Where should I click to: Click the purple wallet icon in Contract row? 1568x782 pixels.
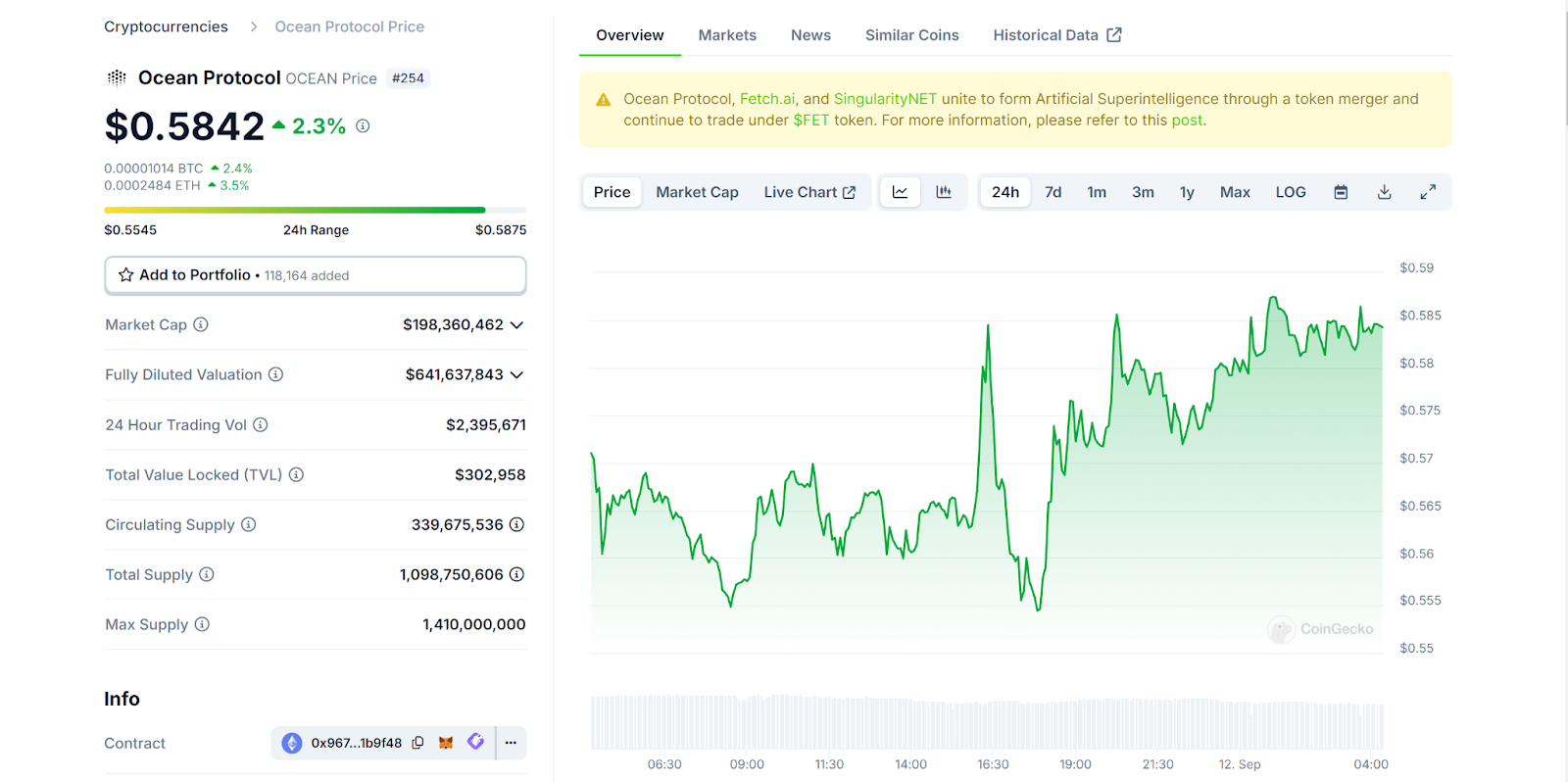pos(476,742)
